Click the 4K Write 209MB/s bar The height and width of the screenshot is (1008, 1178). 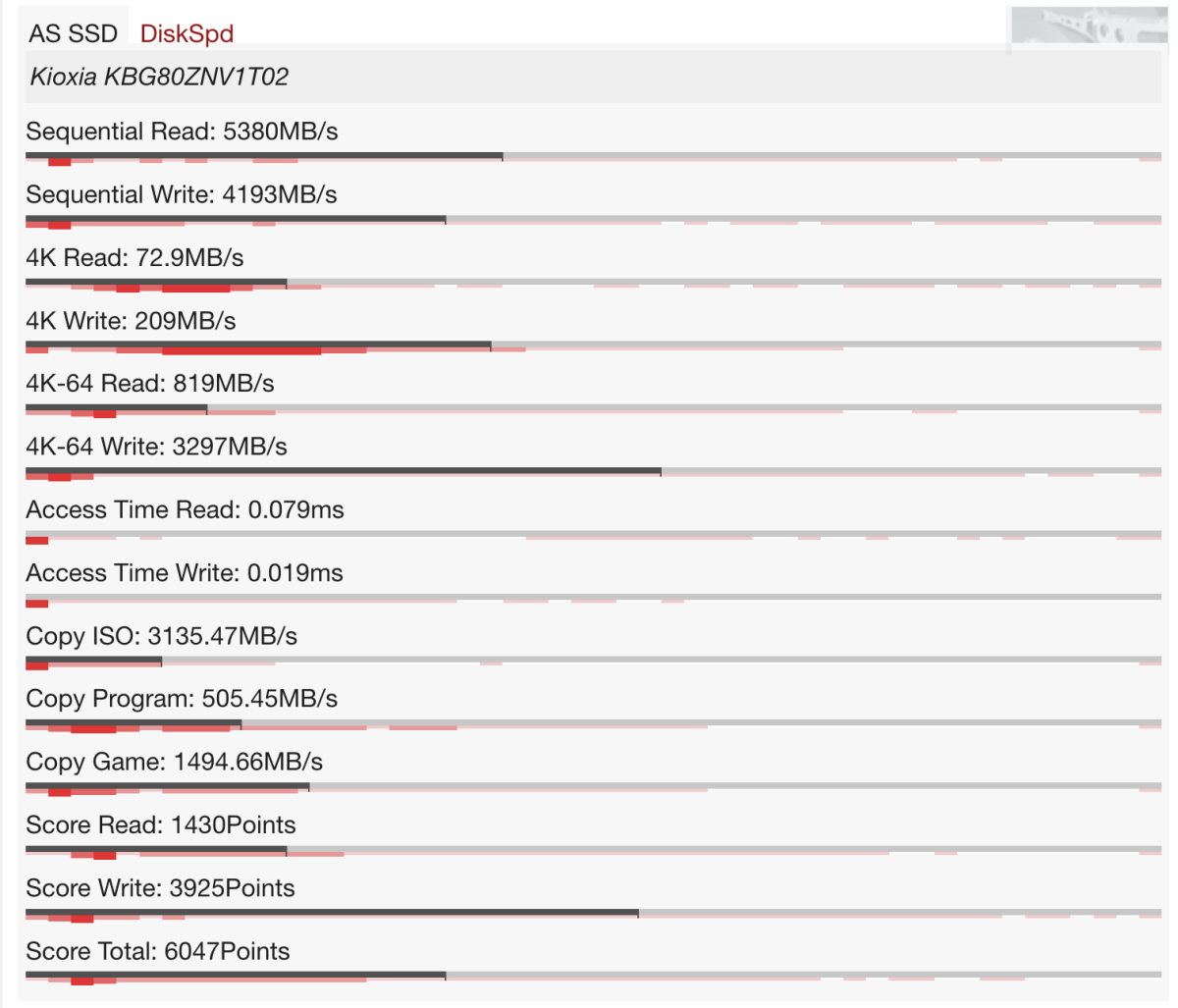[x=258, y=345]
